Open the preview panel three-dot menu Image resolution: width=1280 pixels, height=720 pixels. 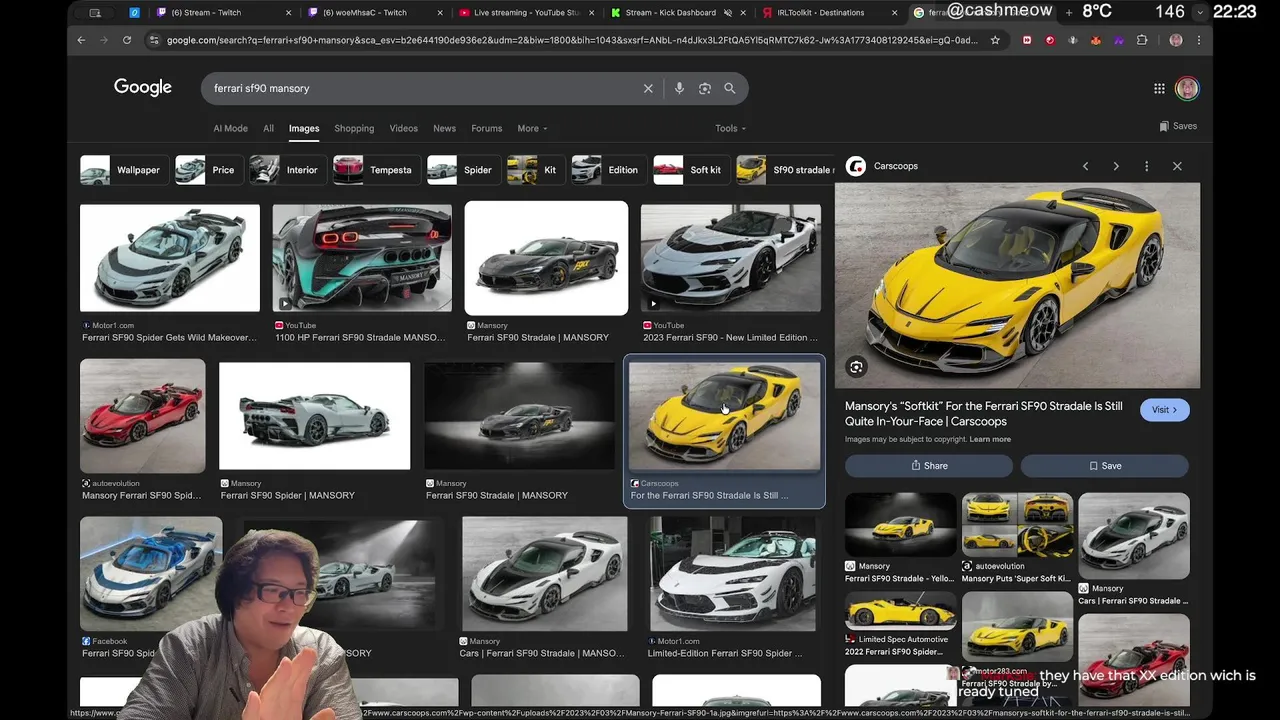tap(1147, 166)
